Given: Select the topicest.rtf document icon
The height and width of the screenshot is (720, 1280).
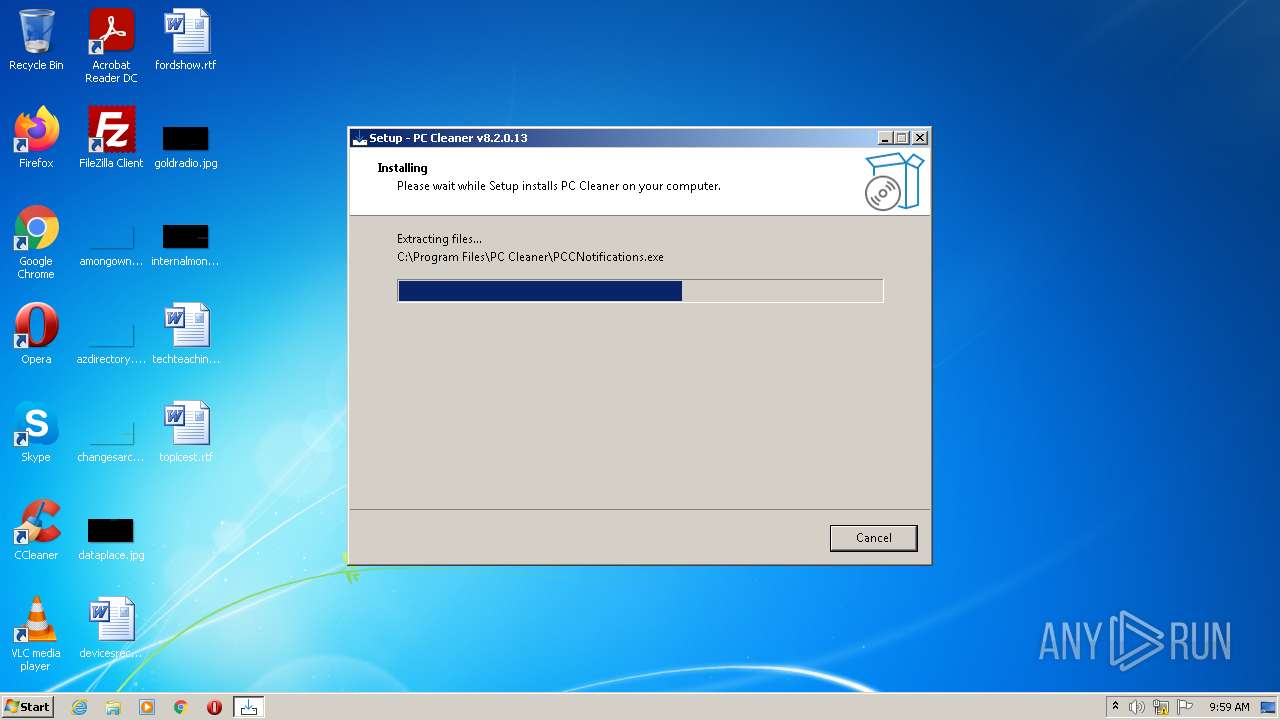Looking at the screenshot, I should [x=186, y=433].
